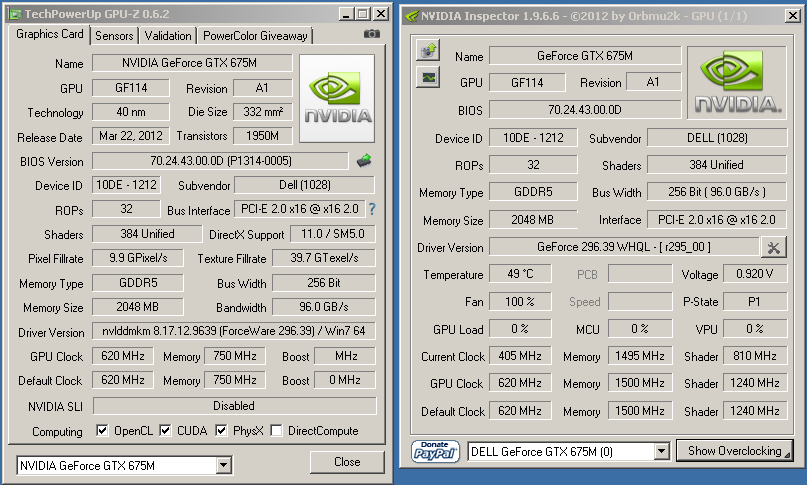Click the GPU-Z Close button

click(x=347, y=462)
